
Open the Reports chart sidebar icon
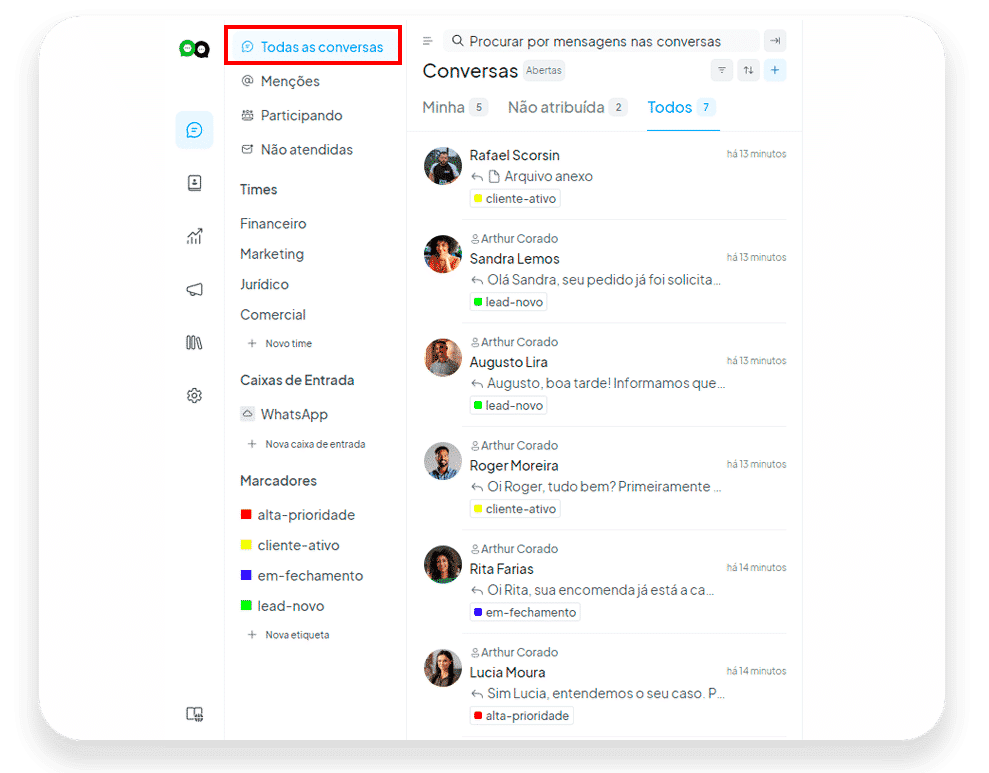point(194,236)
